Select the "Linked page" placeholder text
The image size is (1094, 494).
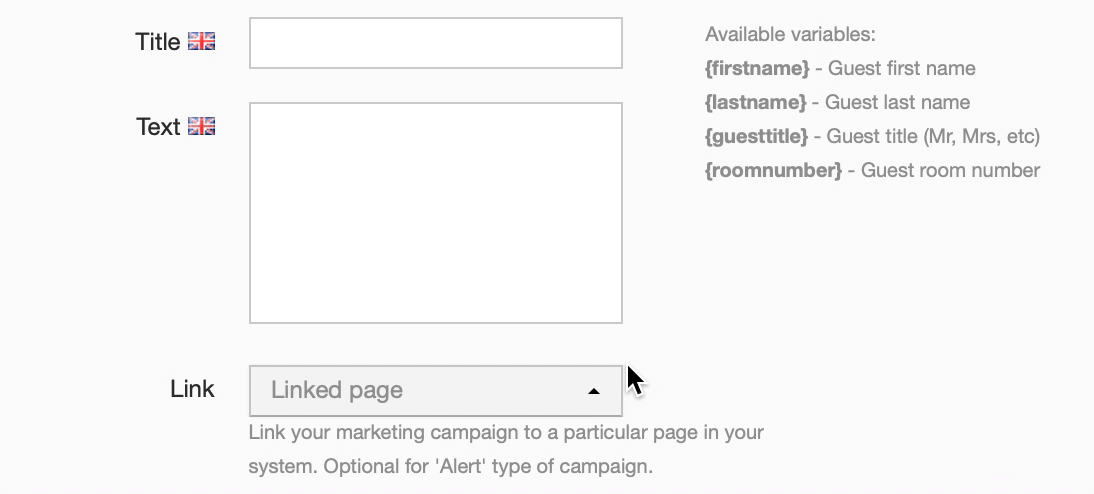point(336,390)
